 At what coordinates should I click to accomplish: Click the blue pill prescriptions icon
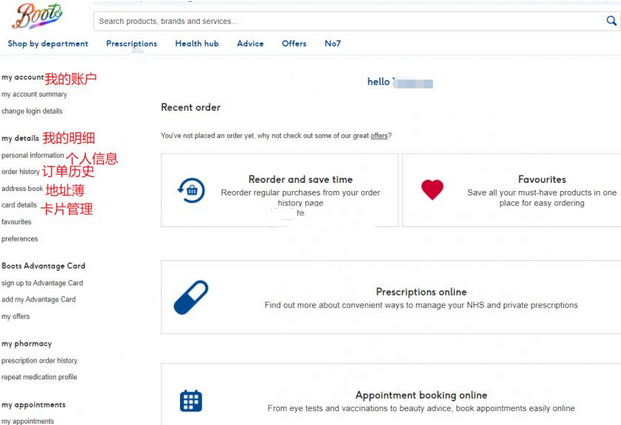191,297
